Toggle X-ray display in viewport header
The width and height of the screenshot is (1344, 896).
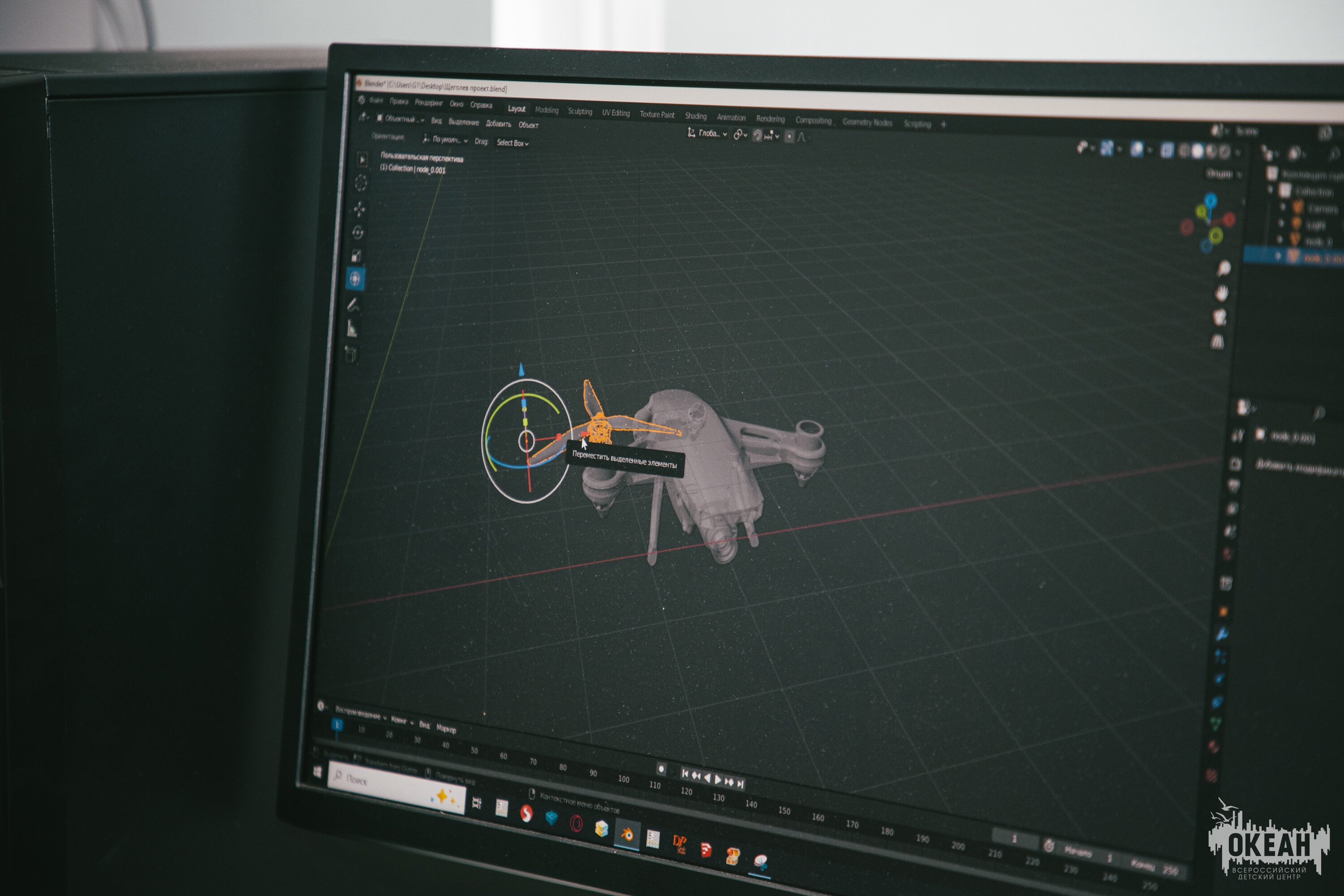tap(1167, 150)
